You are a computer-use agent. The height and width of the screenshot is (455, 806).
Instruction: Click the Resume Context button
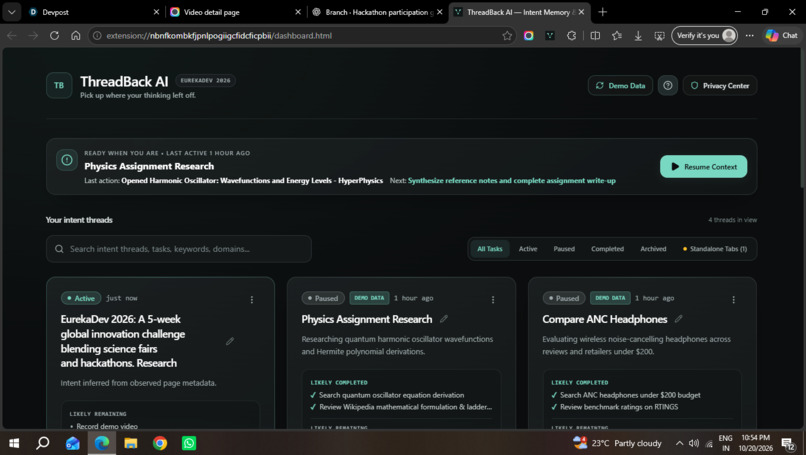point(703,167)
